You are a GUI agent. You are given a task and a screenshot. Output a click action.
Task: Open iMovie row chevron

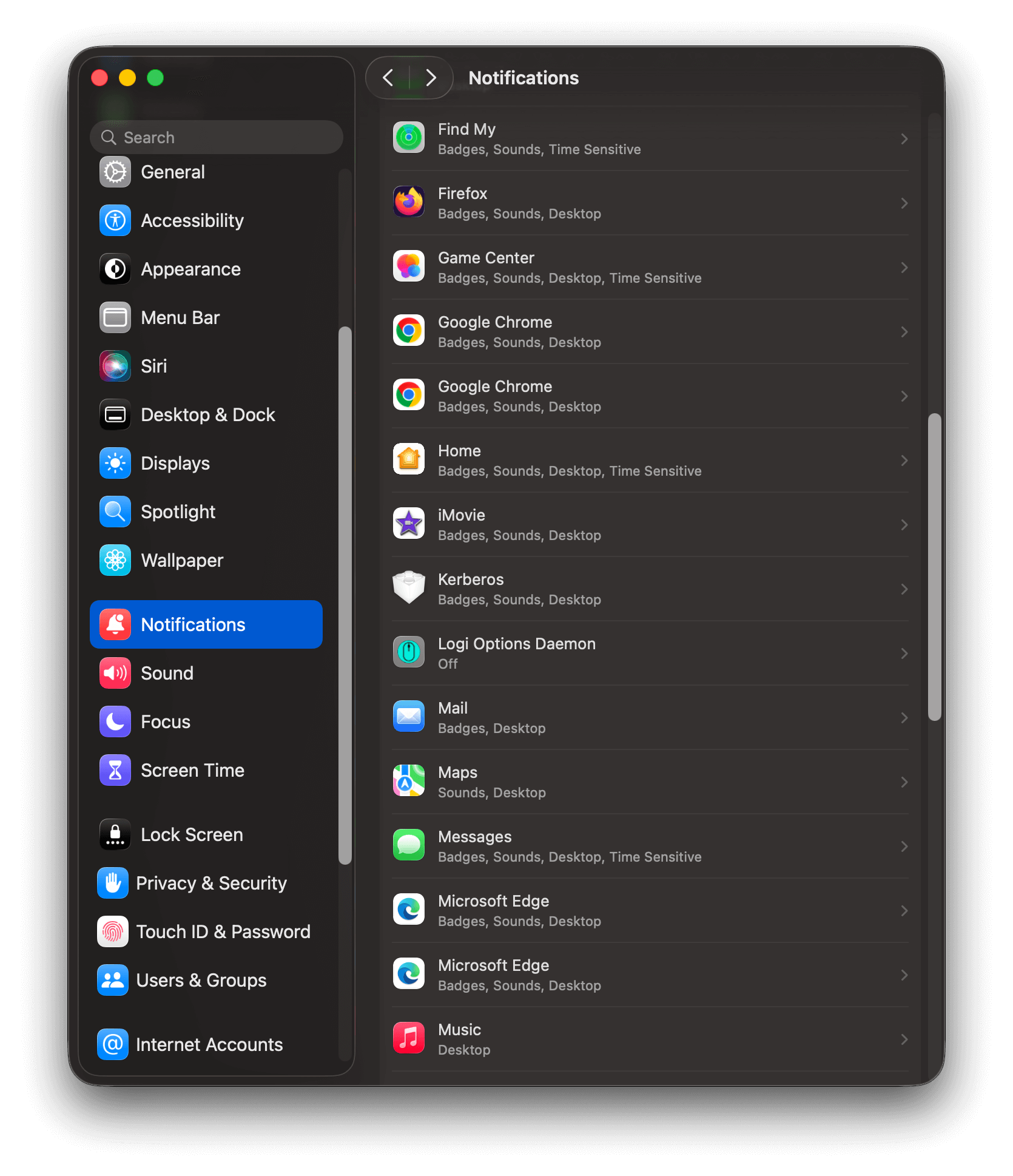[904, 525]
